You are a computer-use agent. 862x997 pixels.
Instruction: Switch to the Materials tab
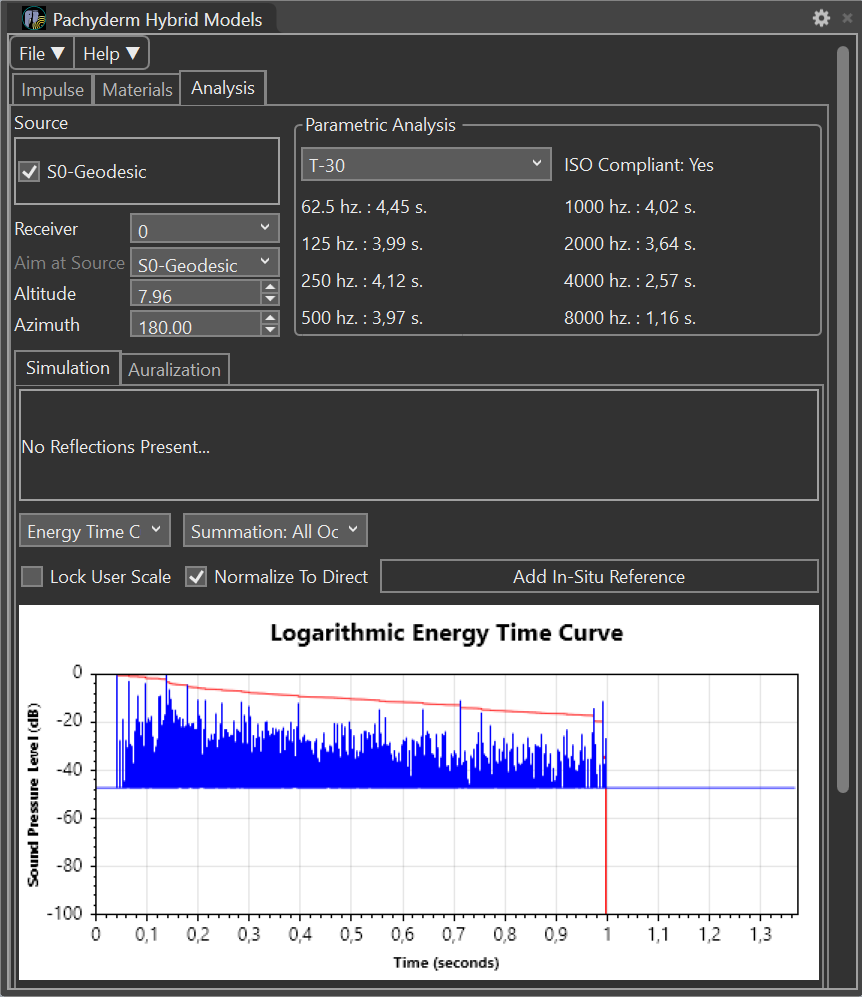137,89
